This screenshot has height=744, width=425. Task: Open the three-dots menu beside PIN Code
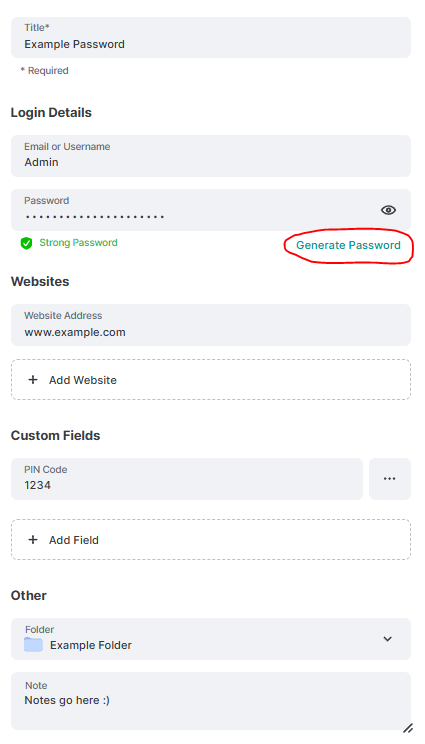pos(389,479)
